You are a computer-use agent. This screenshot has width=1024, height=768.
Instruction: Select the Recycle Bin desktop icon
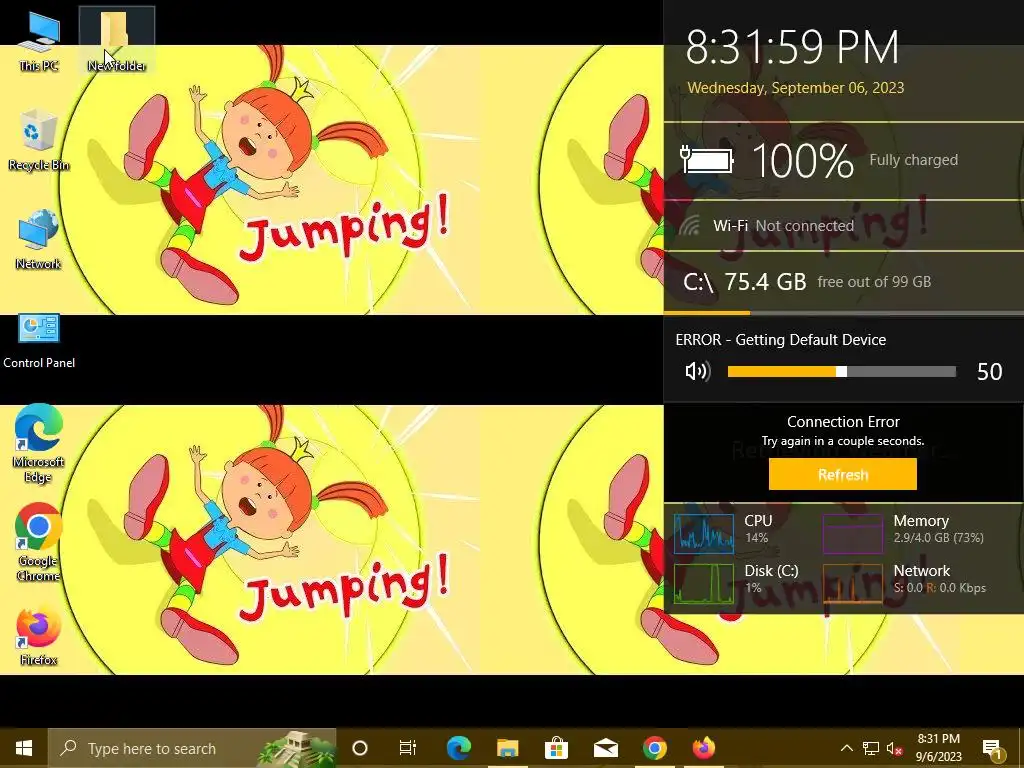coord(39,140)
